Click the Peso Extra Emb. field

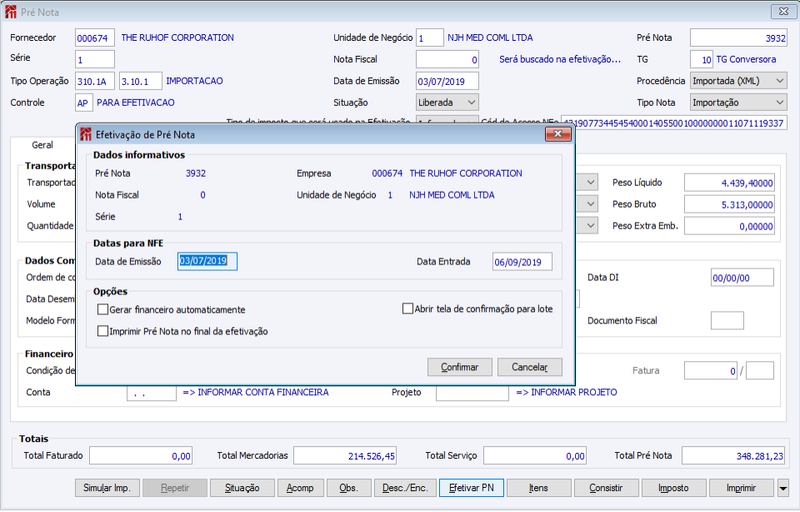tap(730, 226)
